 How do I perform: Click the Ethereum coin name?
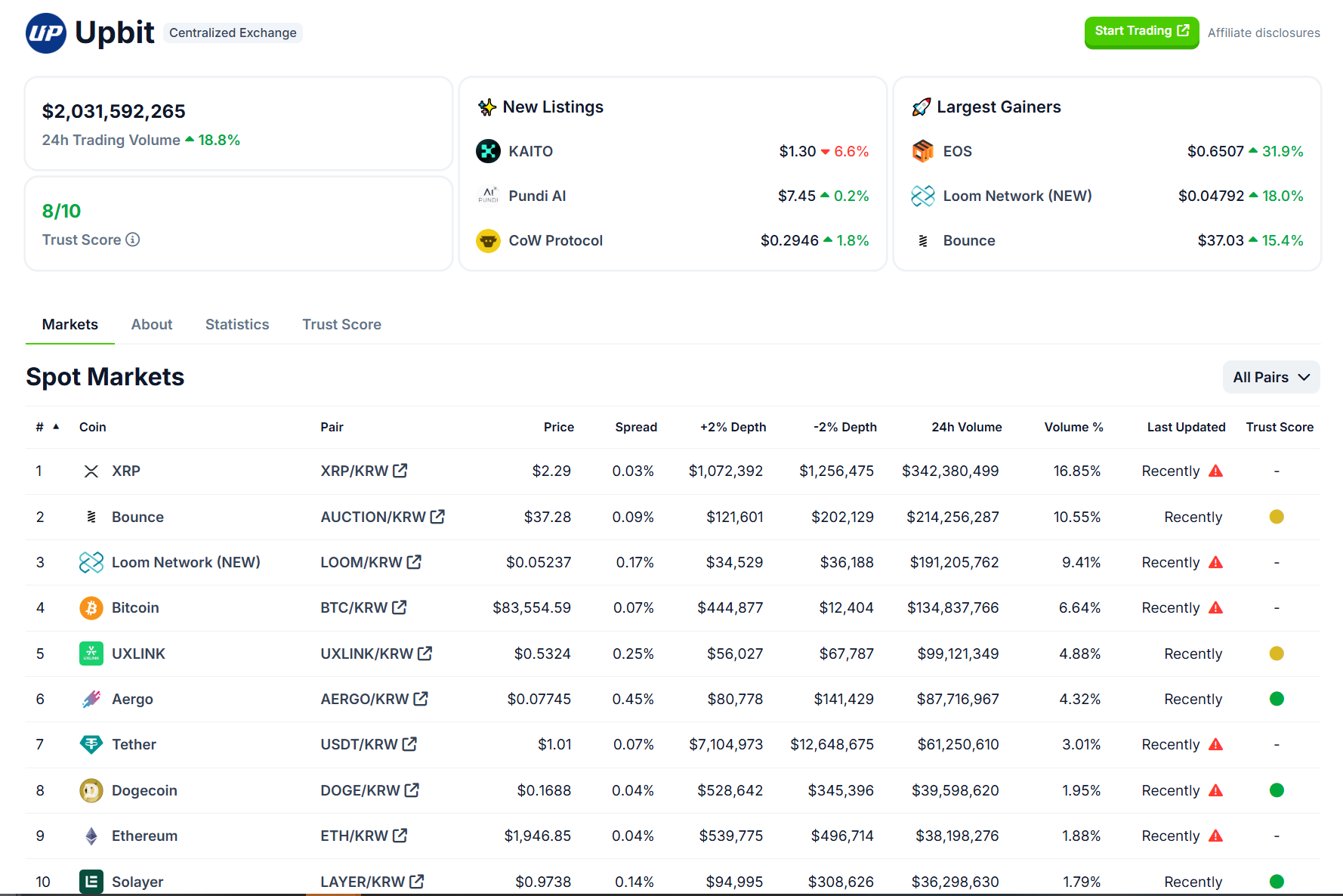pos(144,836)
